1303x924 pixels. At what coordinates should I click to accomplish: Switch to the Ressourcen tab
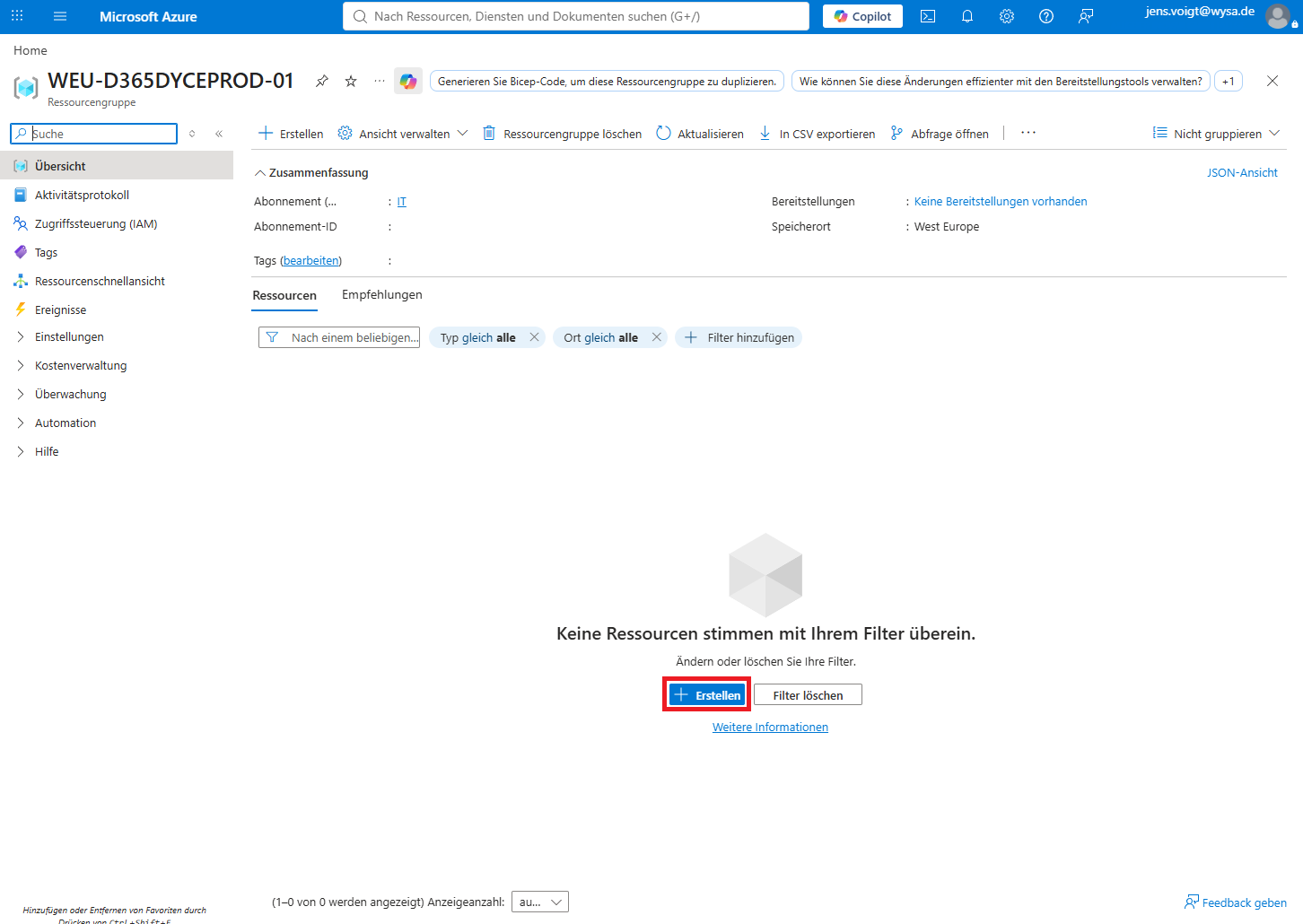coord(284,295)
